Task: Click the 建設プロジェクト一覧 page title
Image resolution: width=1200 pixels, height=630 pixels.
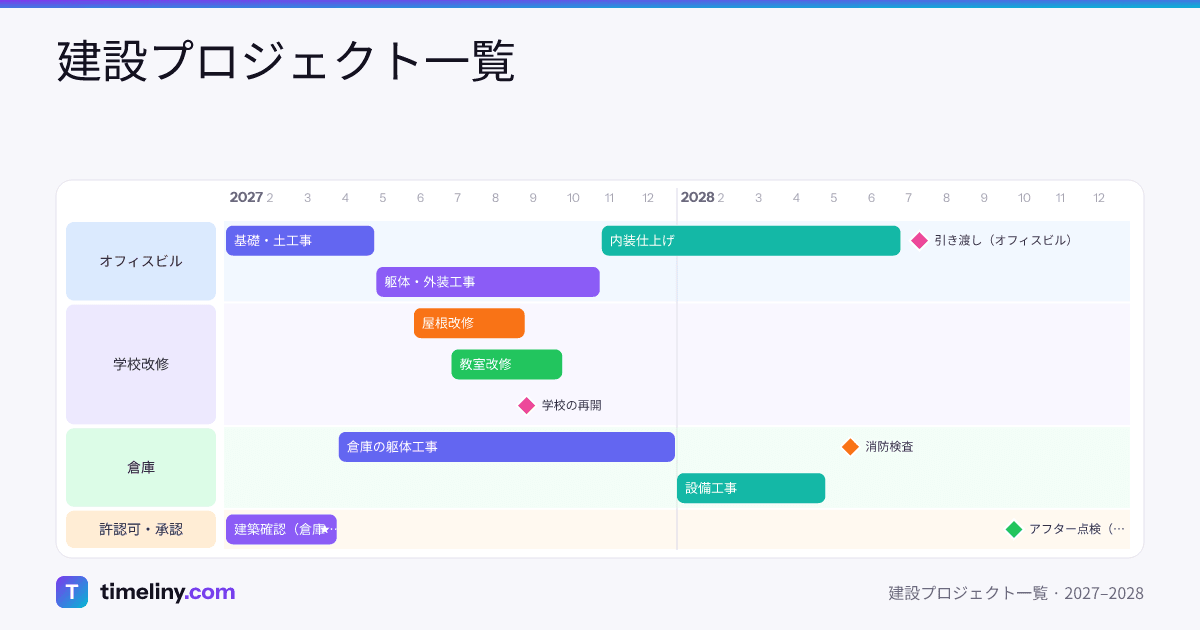Action: coord(286,62)
